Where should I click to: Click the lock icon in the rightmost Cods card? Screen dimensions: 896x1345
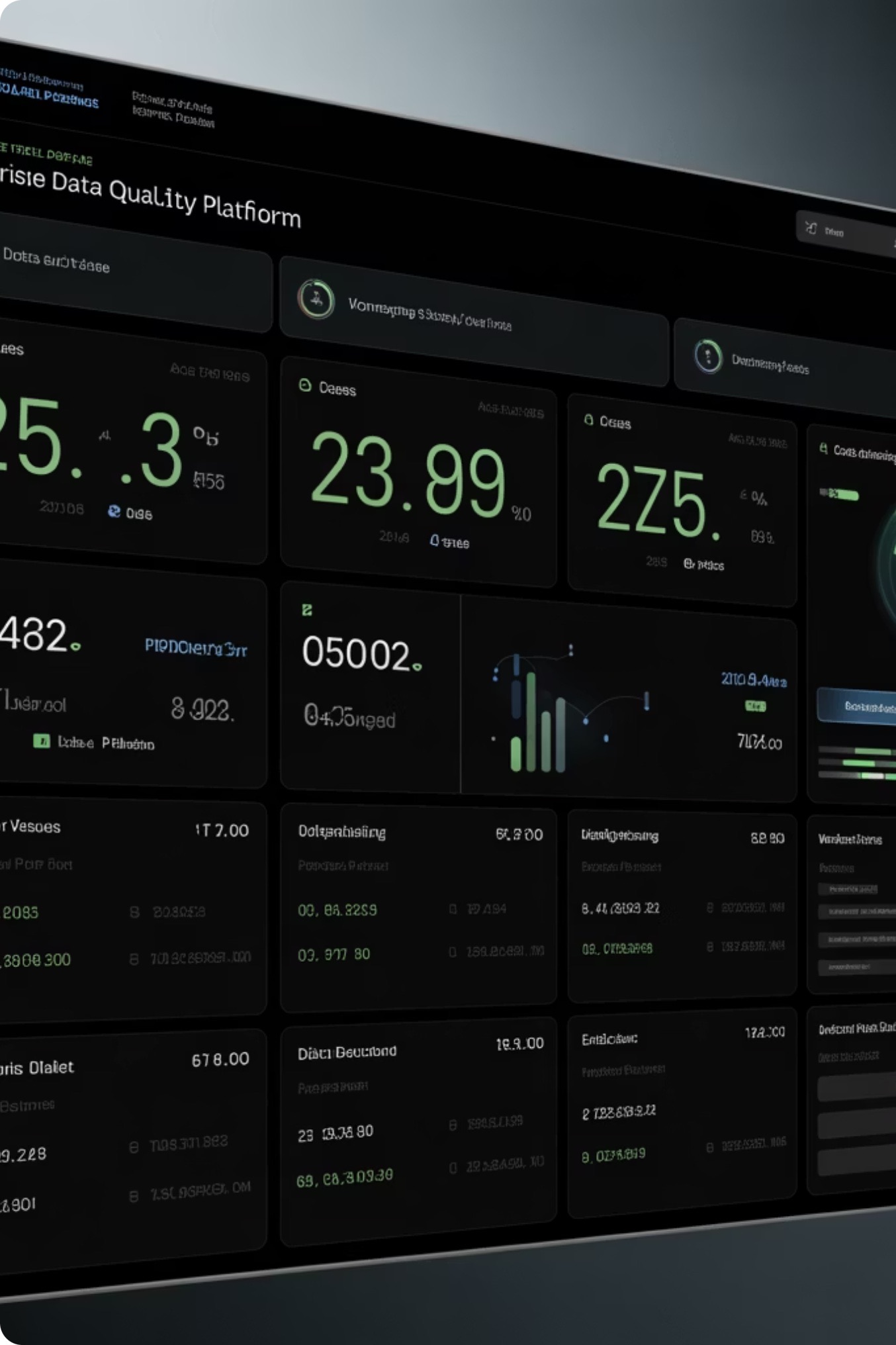tap(823, 449)
